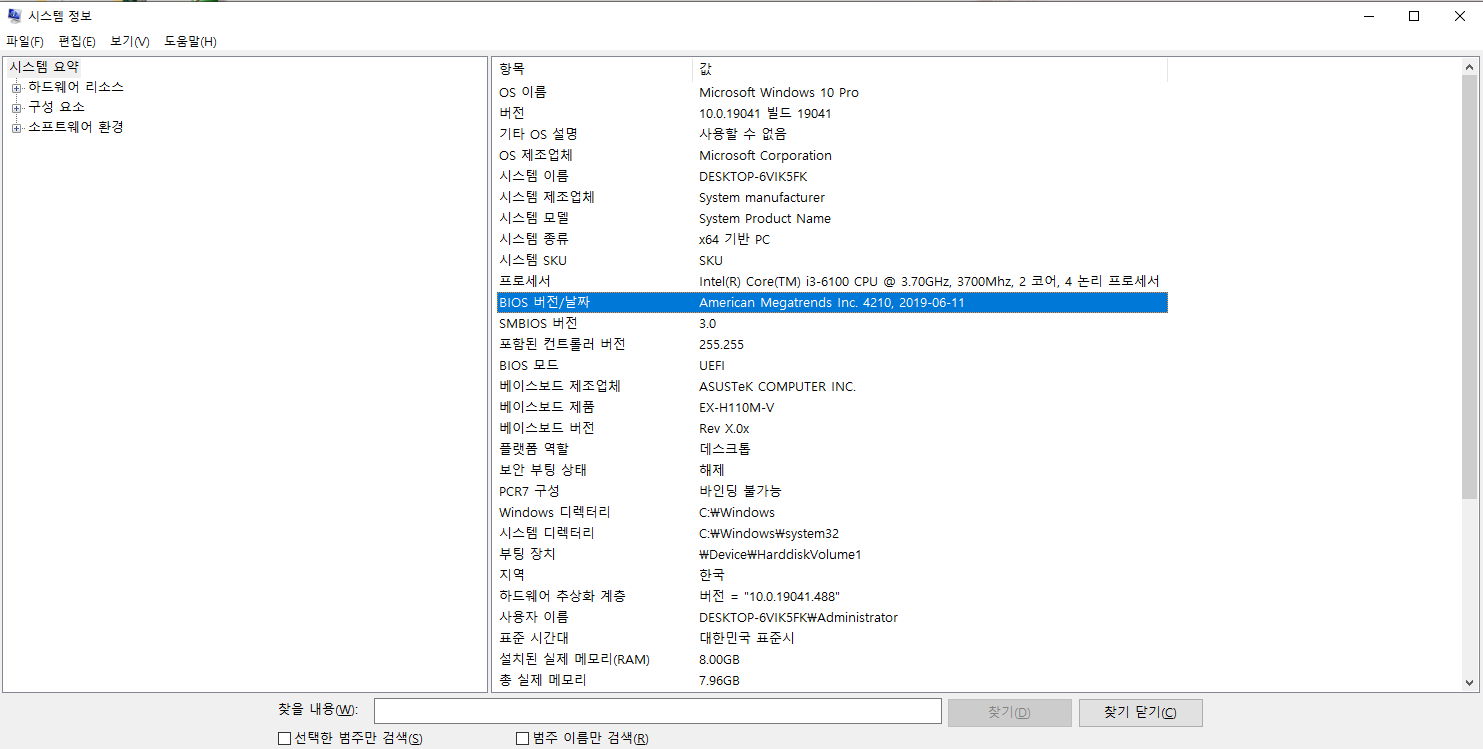The height and width of the screenshot is (749, 1483).
Task: Expand the 구성 요소 tree node
Action: [x=15, y=107]
